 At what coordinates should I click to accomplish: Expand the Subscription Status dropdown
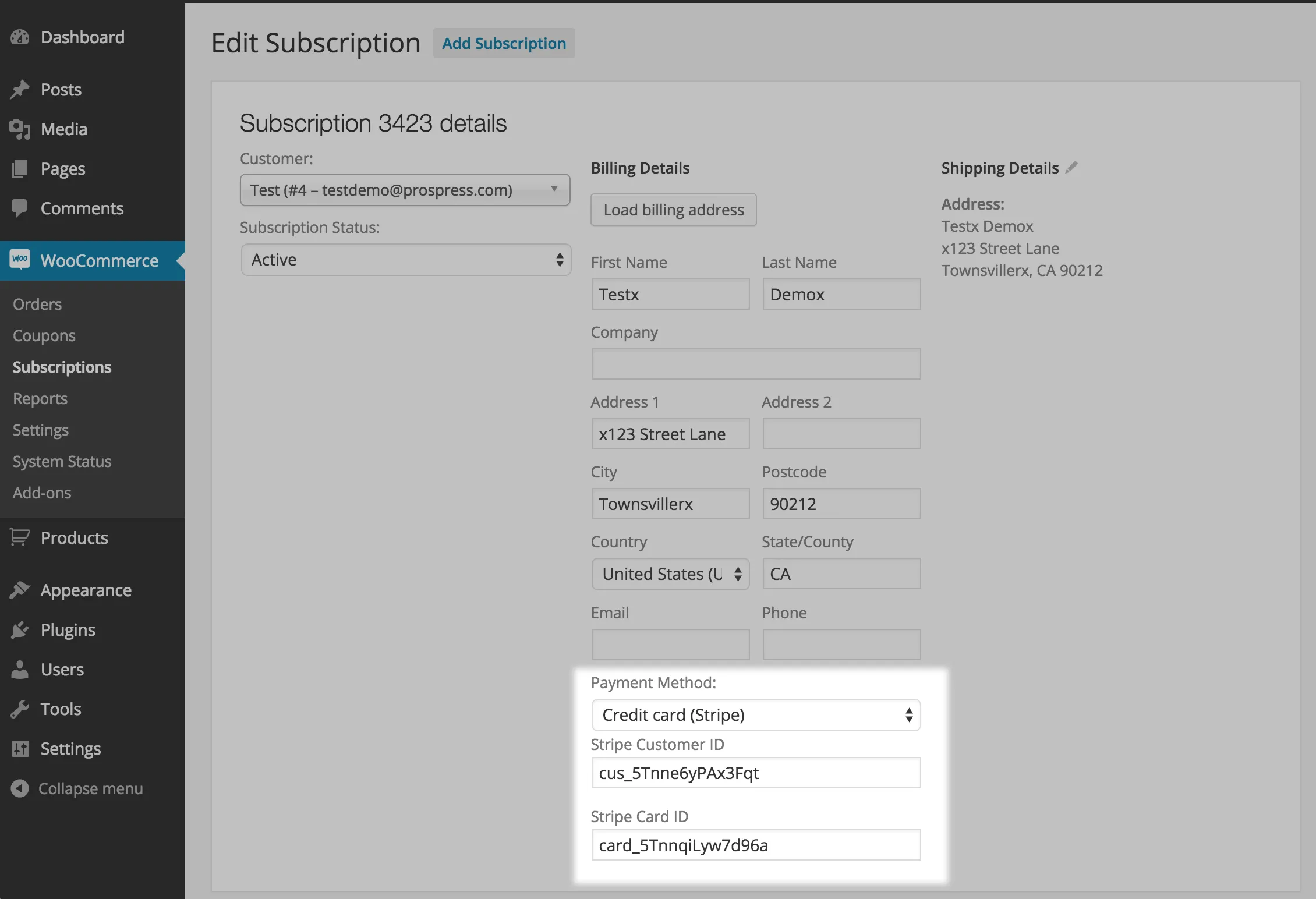click(x=405, y=260)
